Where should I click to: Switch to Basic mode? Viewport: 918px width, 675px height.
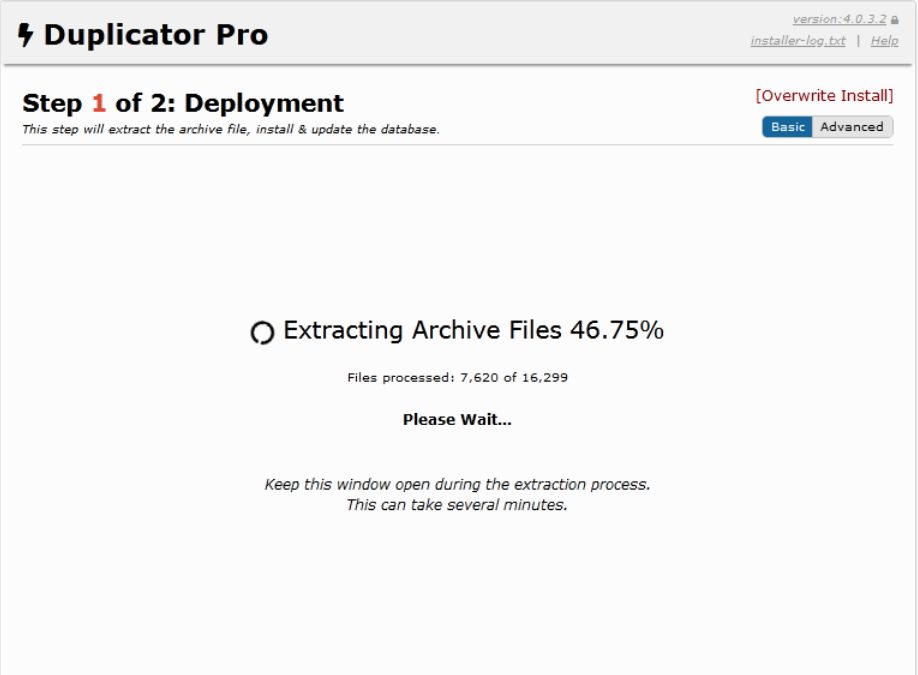(x=787, y=127)
